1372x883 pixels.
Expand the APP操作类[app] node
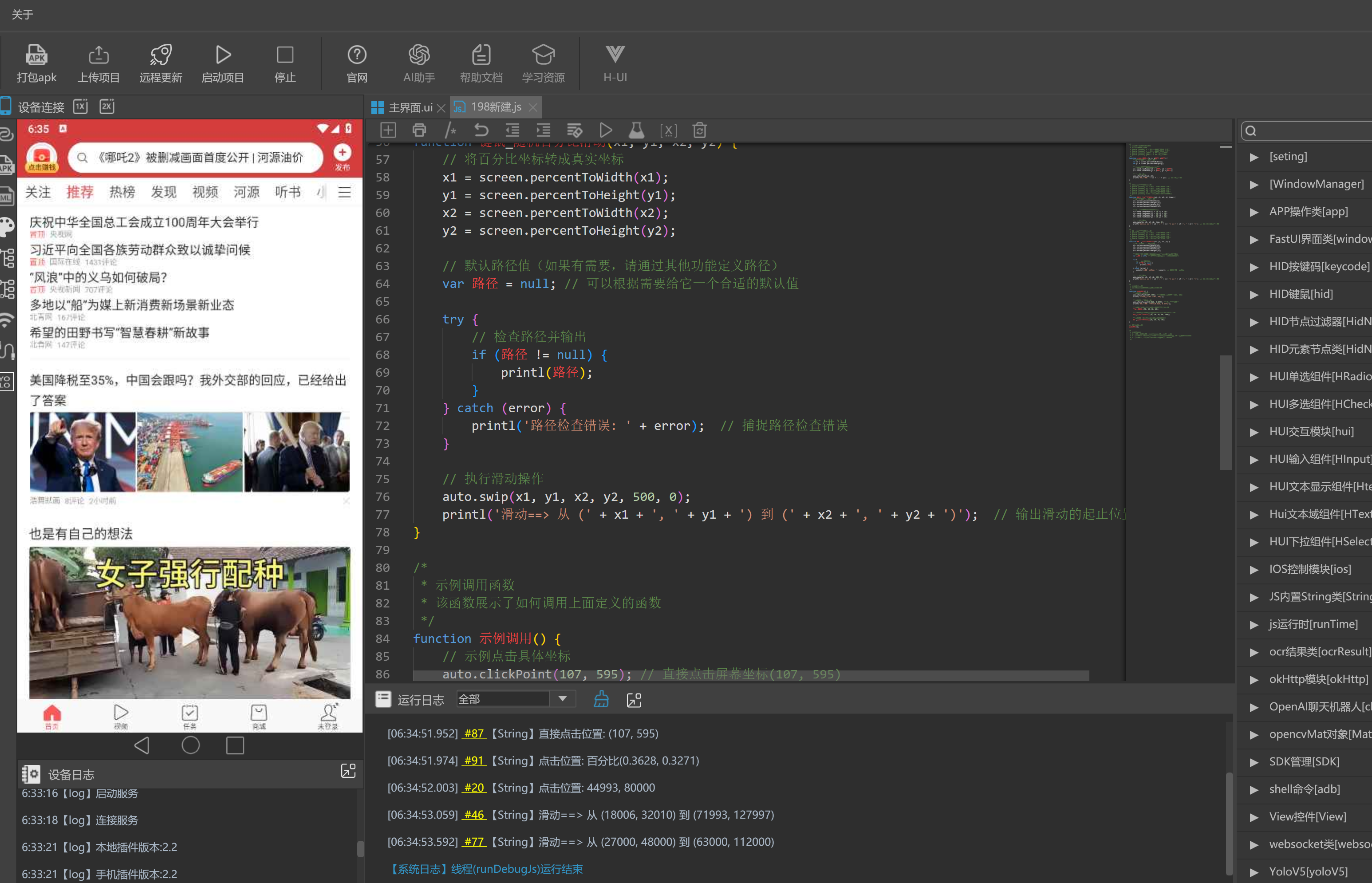1255,212
